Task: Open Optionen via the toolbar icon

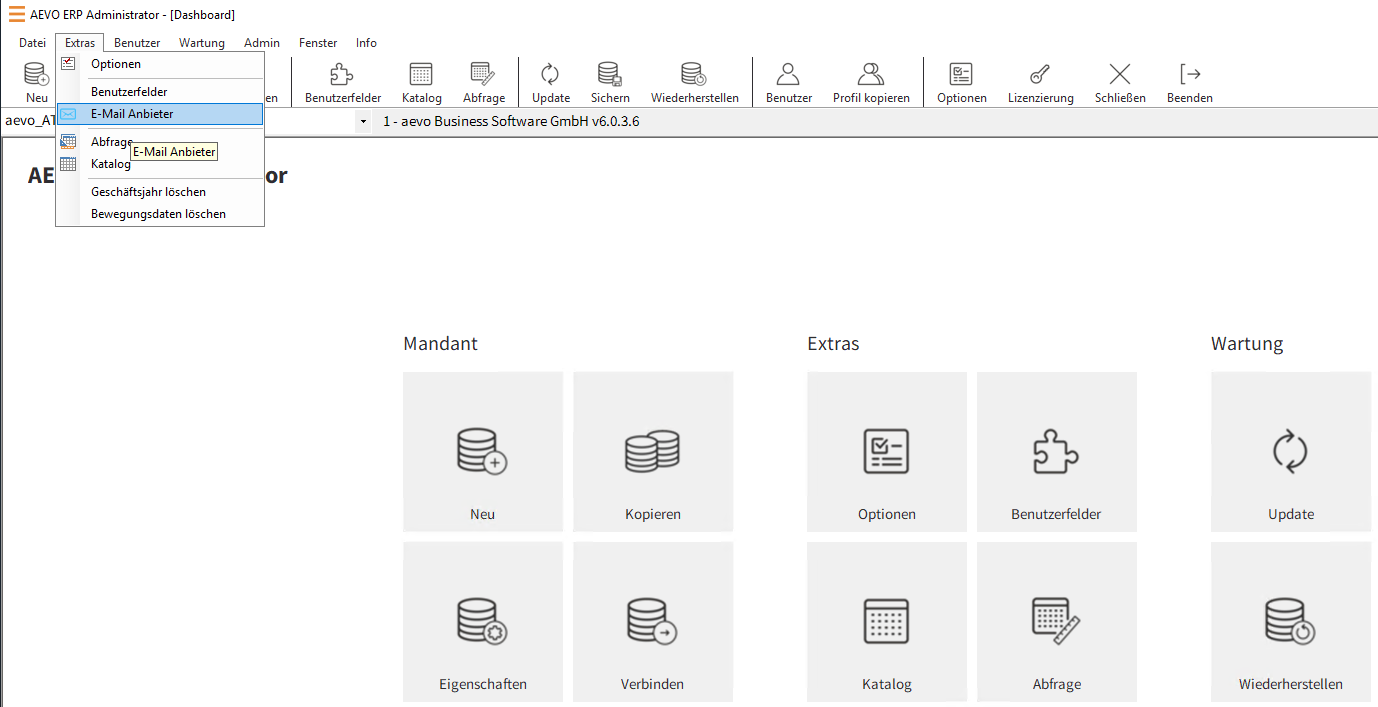Action: 961,80
